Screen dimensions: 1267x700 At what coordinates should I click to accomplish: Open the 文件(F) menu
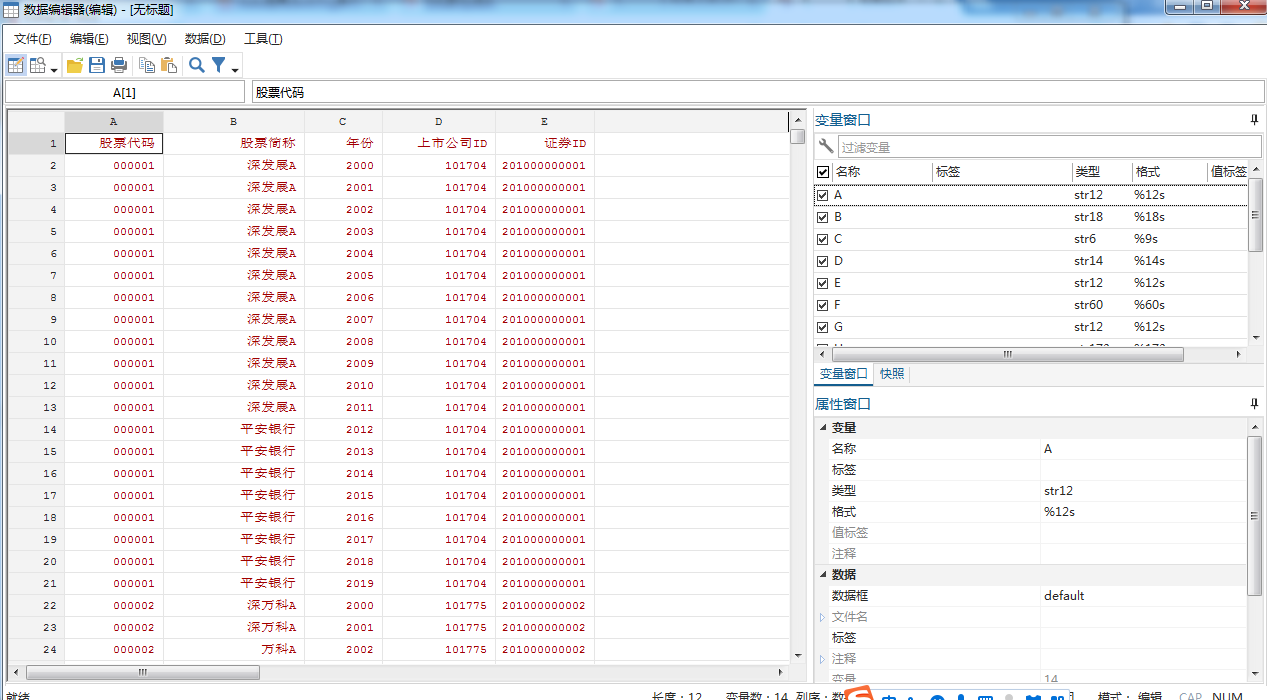32,39
